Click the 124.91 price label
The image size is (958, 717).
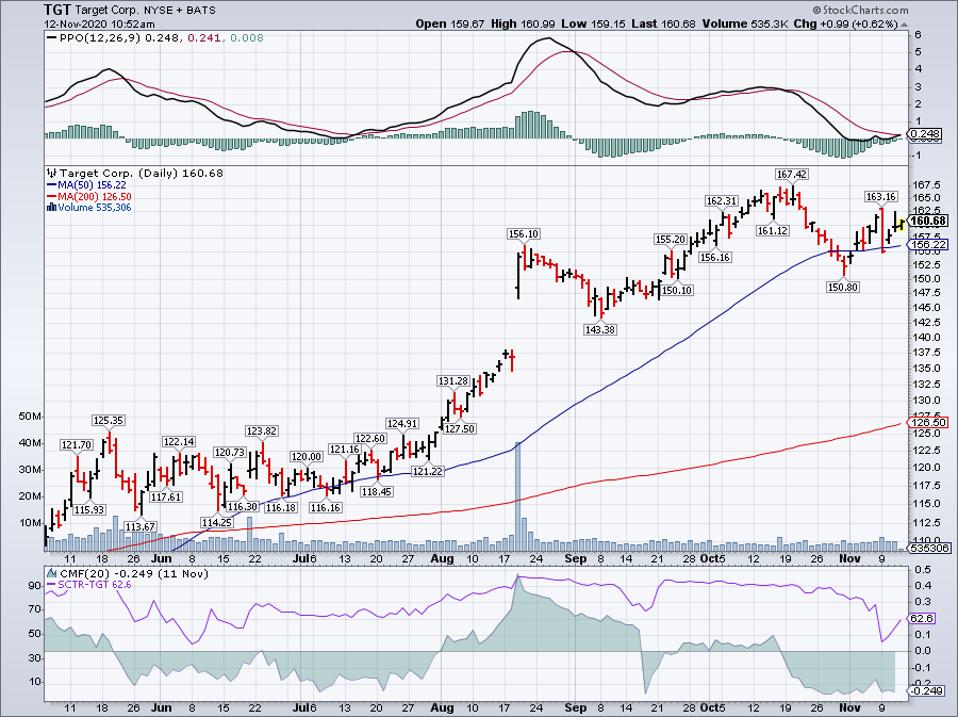[x=402, y=423]
